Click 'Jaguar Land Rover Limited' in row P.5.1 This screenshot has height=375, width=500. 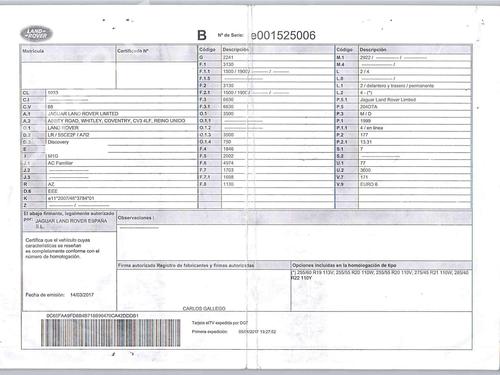388,100
